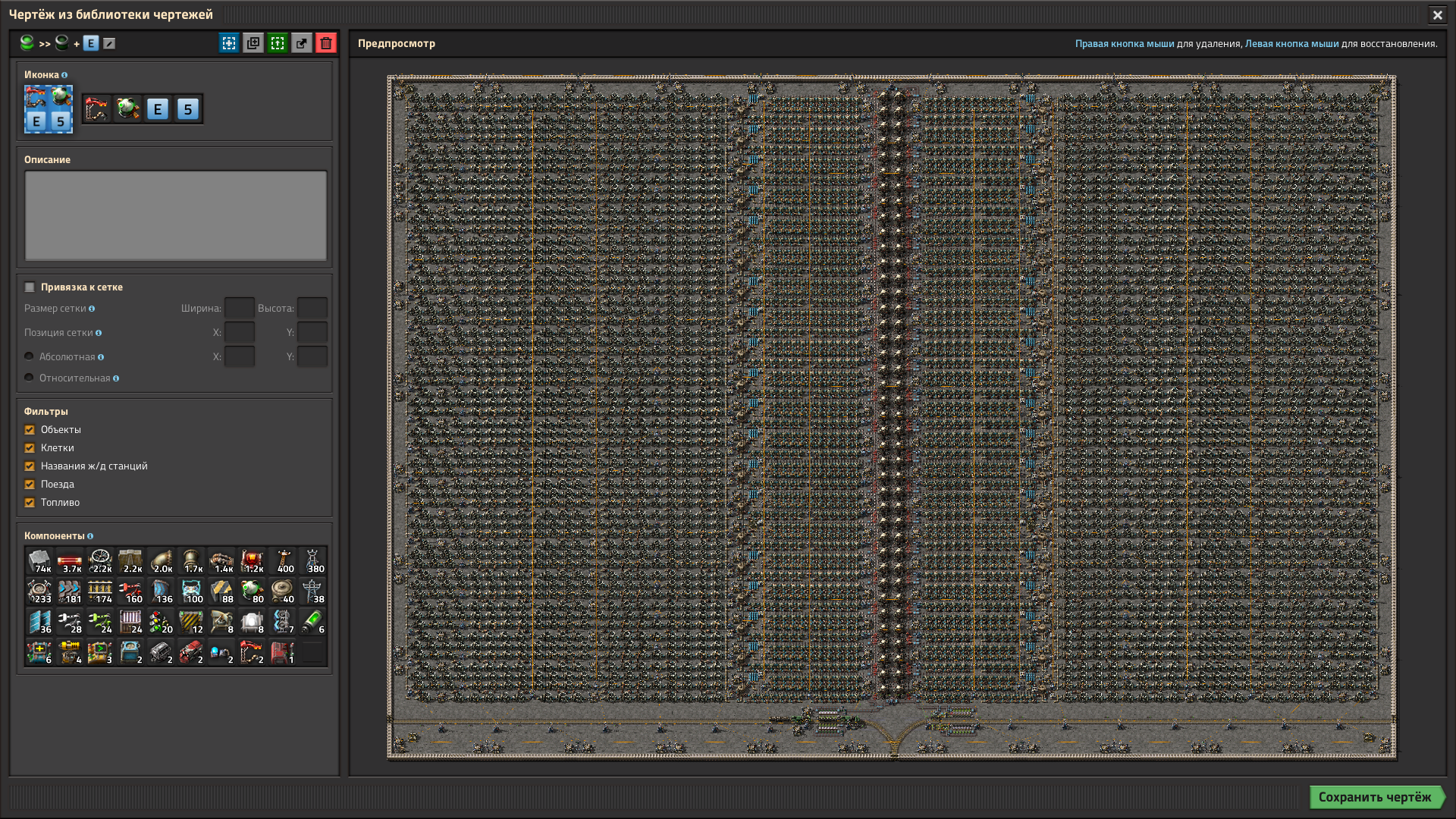1456x819 pixels.
Task: Click the gray duplicate blueprint button
Action: 253,43
